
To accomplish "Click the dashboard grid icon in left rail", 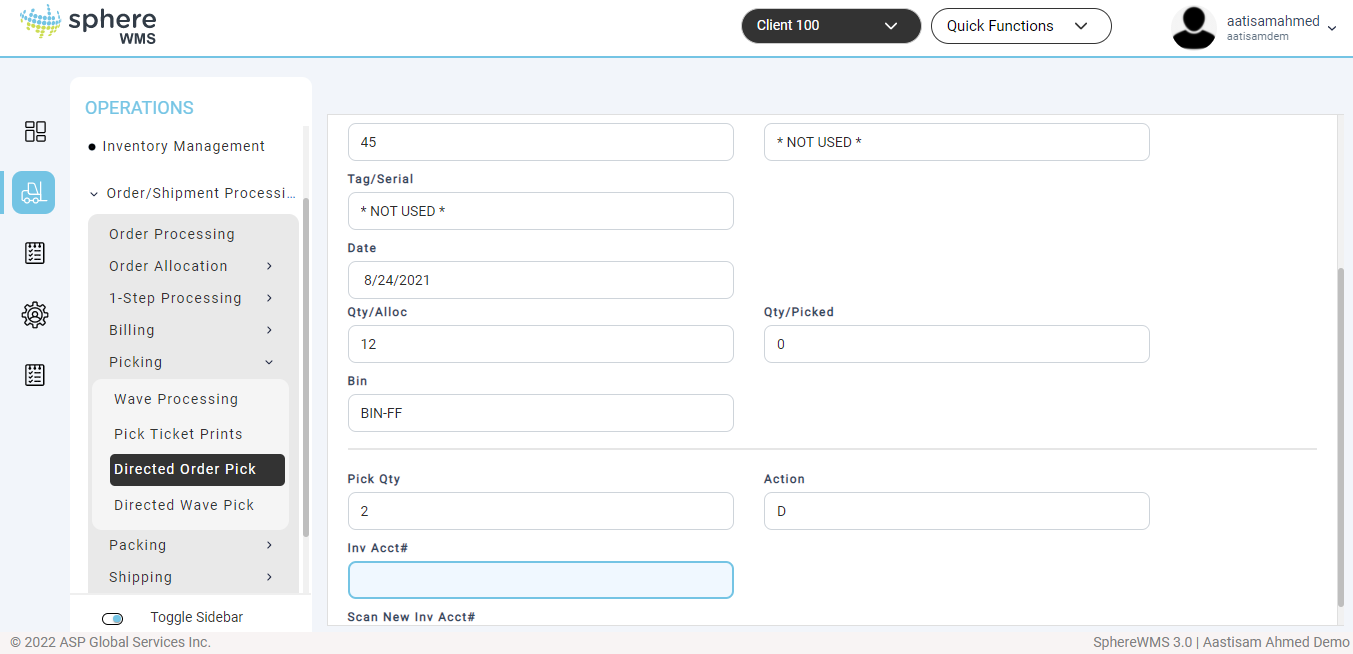I will coord(35,131).
